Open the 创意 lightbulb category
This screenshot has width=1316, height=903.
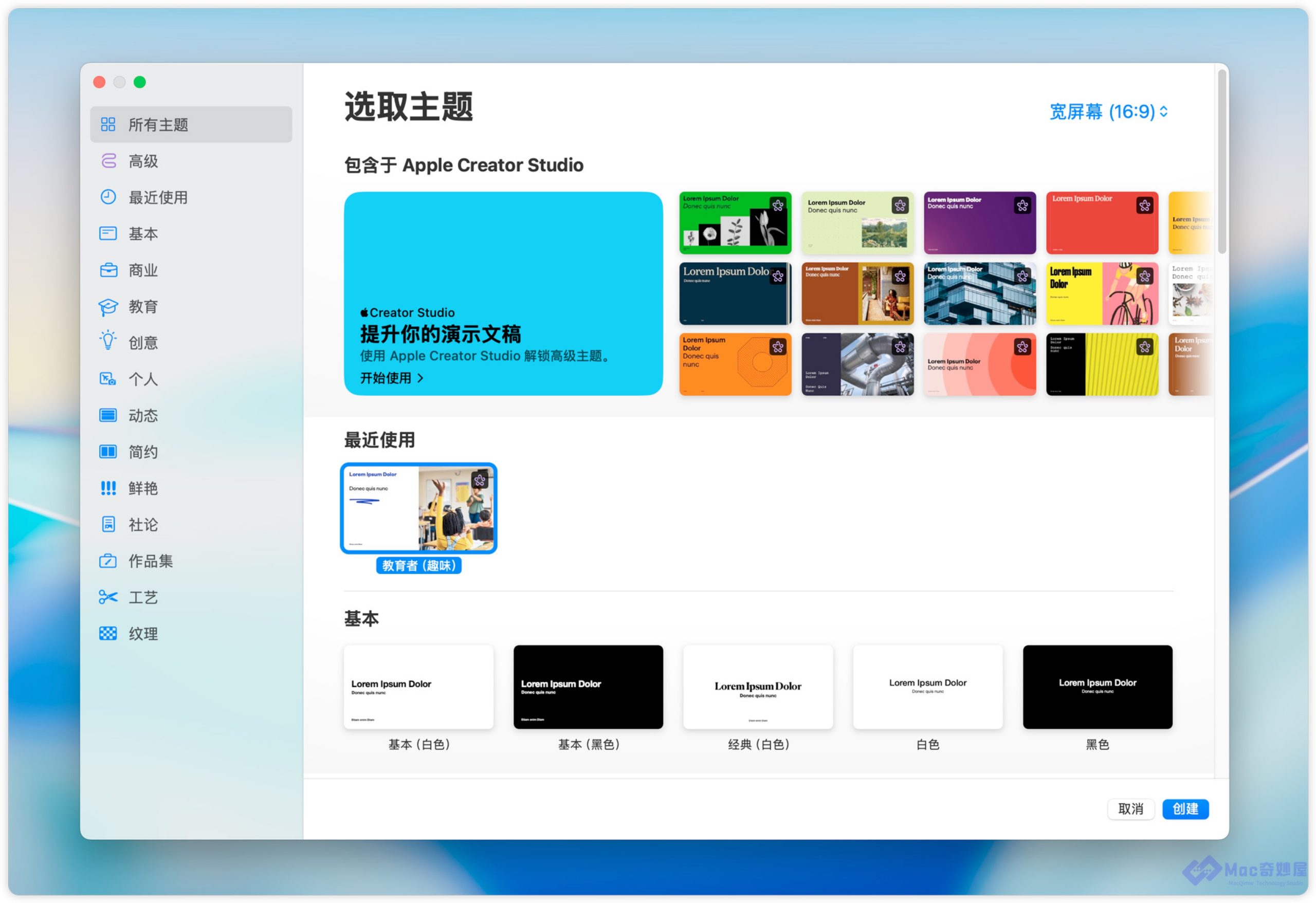(107, 342)
